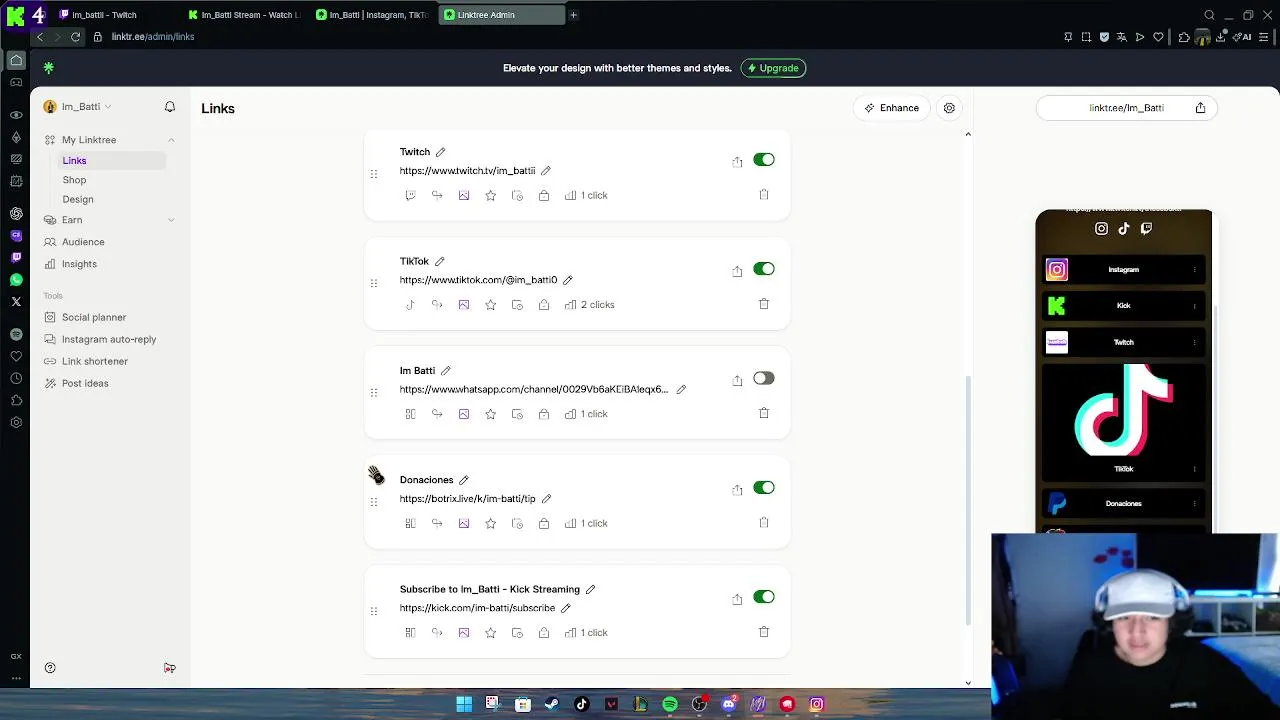Delete the Twitch link with trash icon
Image resolution: width=1280 pixels, height=720 pixels.
(764, 194)
